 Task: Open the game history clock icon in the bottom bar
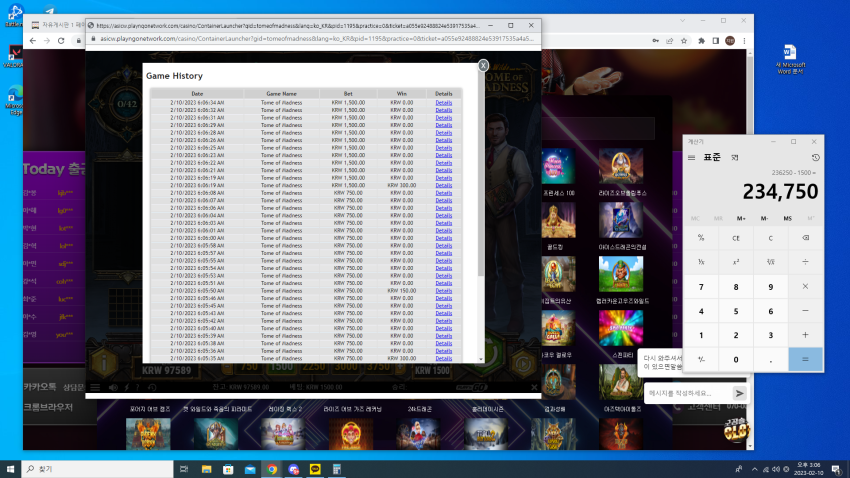coord(152,387)
